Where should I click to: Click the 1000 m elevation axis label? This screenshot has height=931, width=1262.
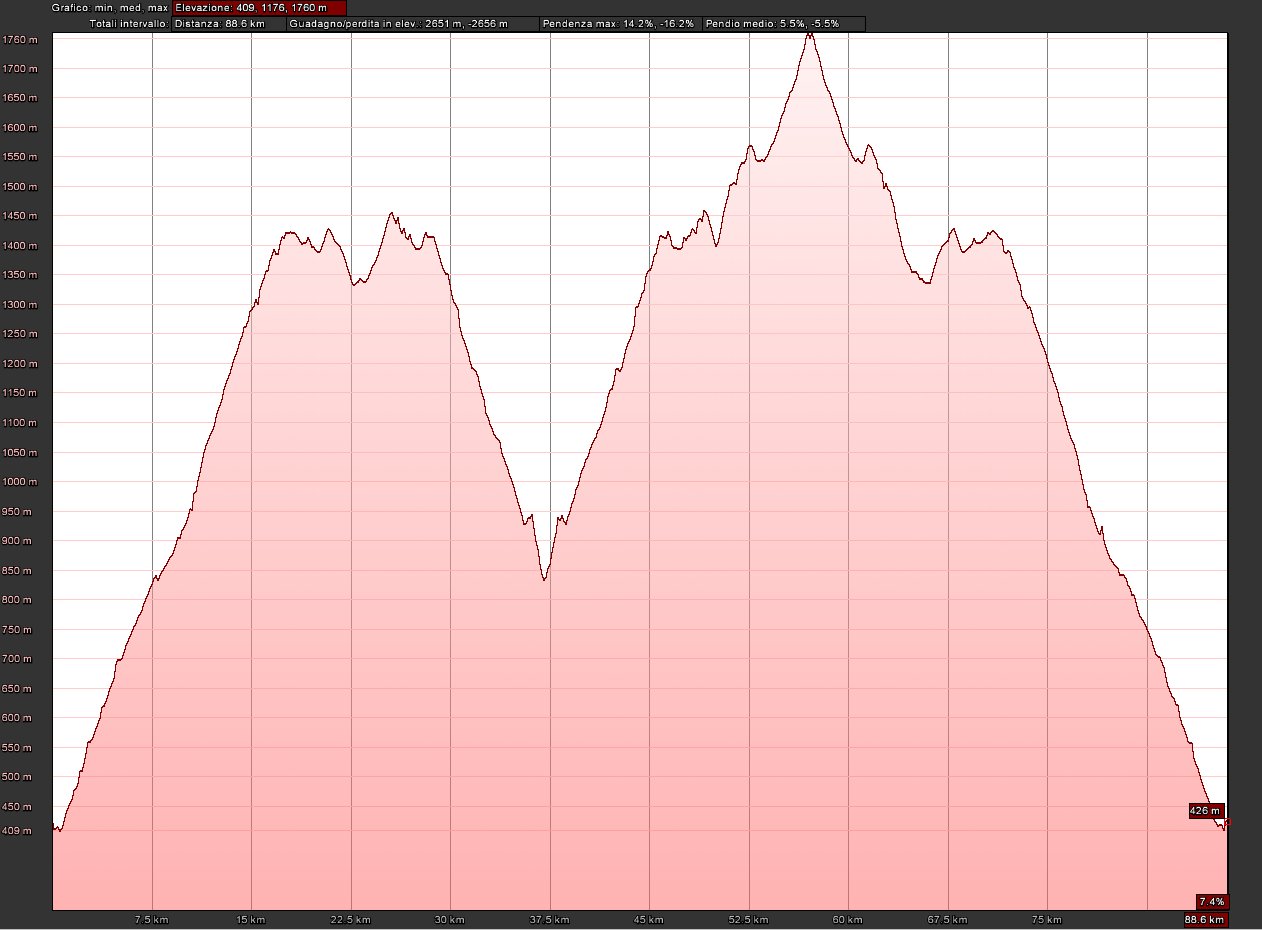coord(21,482)
